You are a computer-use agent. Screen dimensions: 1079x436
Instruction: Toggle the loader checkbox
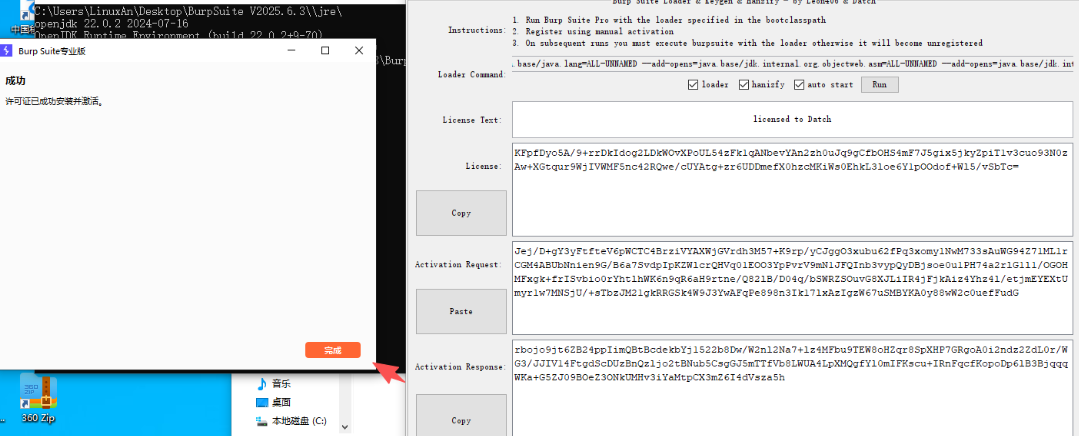[693, 85]
